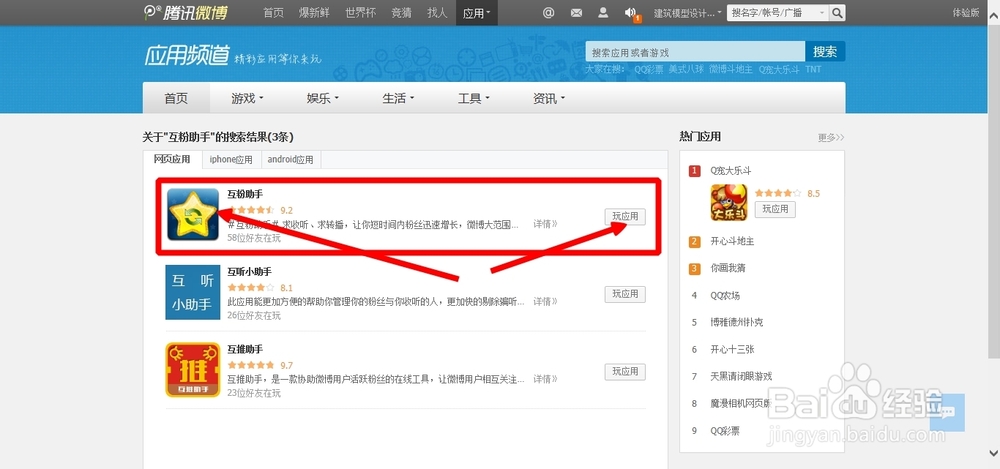1000x469 pixels.
Task: Click the 互推助手 title link
Action: [245, 350]
